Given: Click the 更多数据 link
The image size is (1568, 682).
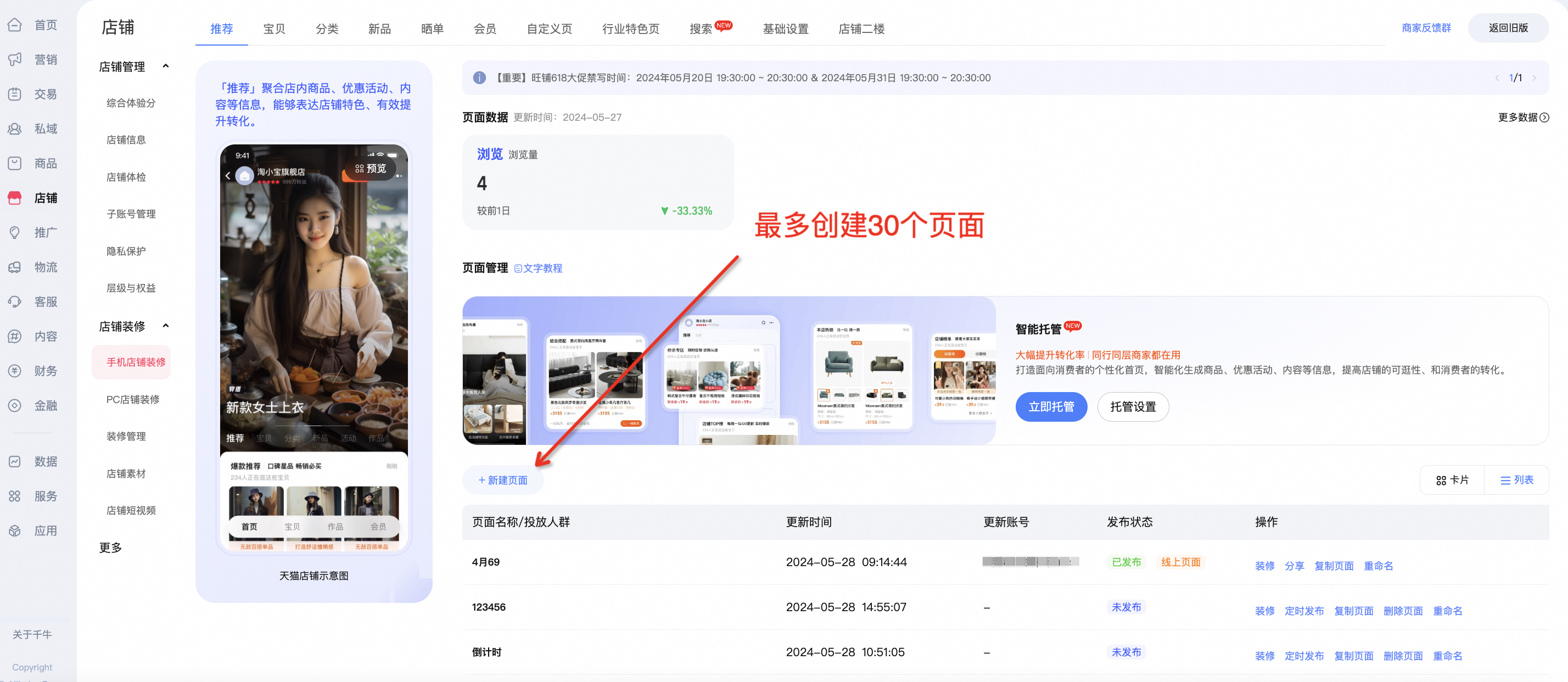Looking at the screenshot, I should pyautogui.click(x=1523, y=118).
